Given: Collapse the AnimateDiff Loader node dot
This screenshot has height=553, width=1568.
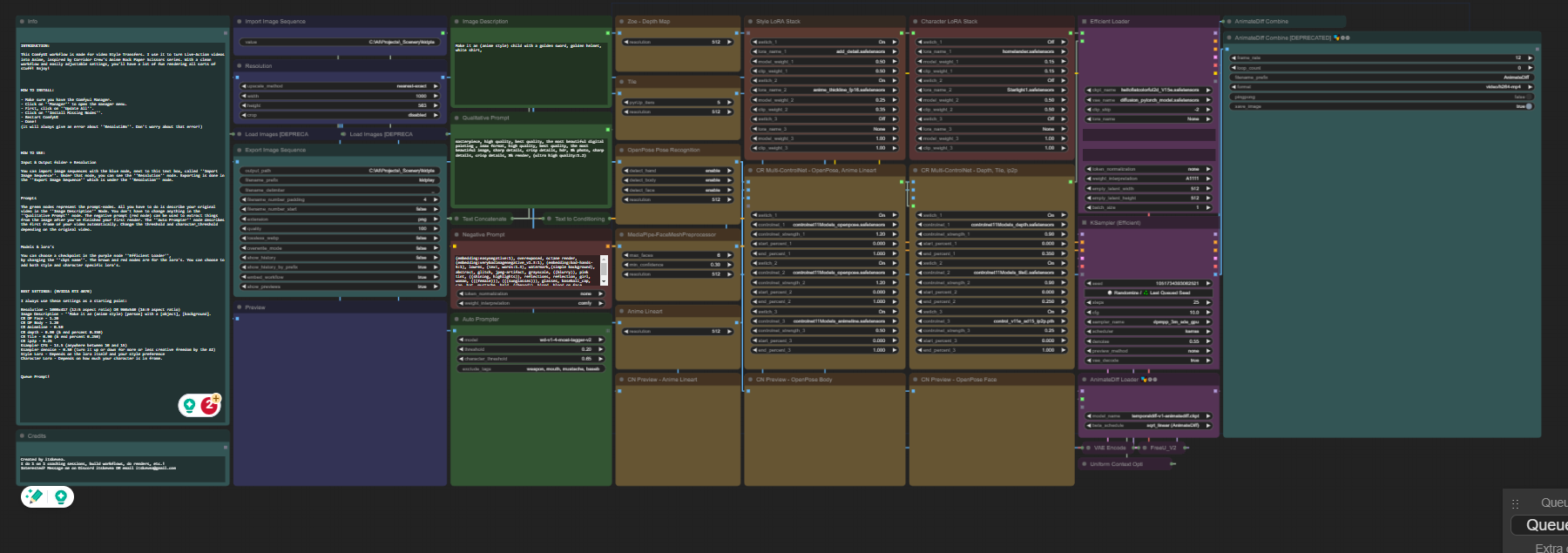Looking at the screenshot, I should click(x=1085, y=380).
